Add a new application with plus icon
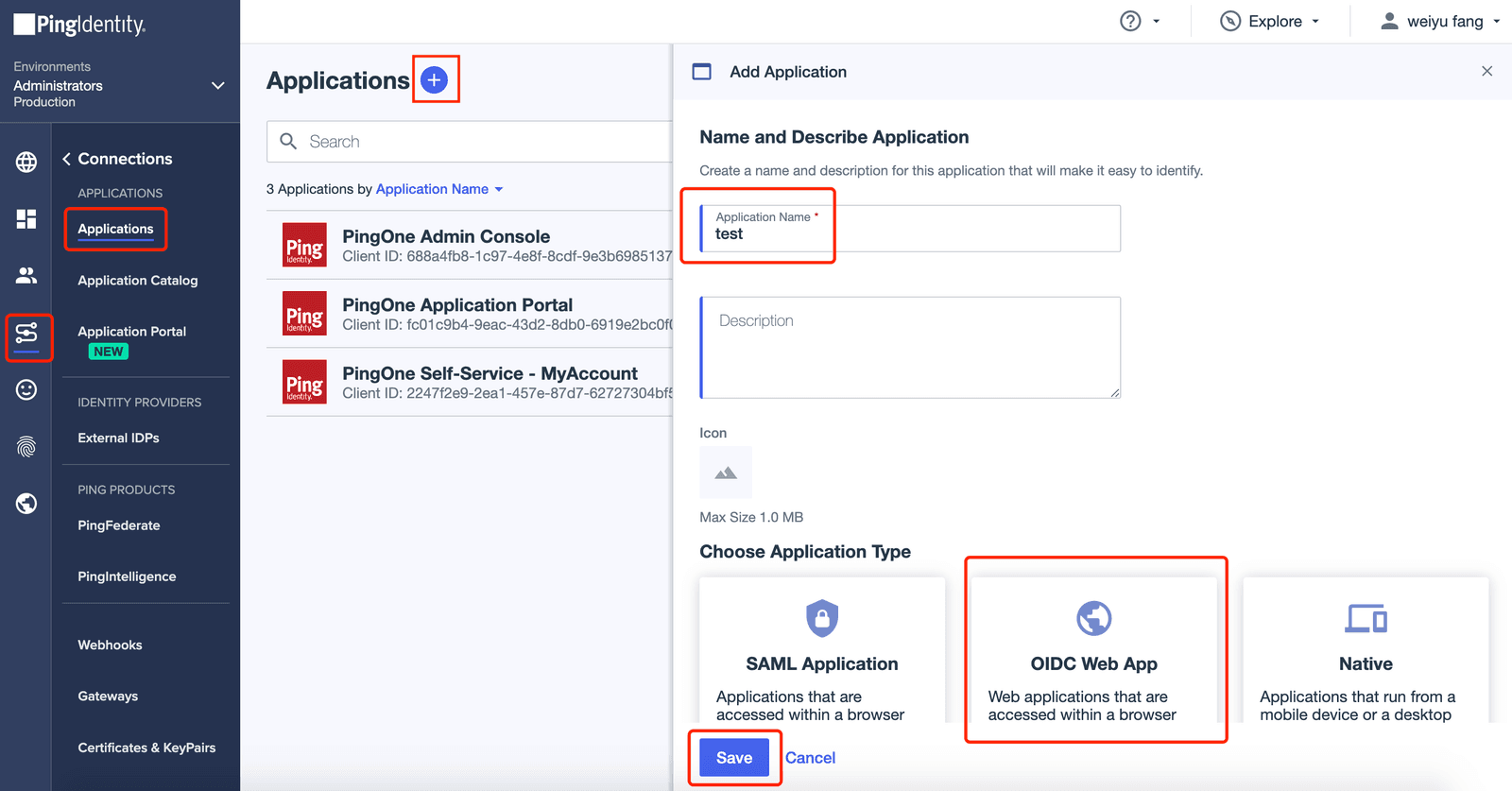Viewport: 1512px width, 791px height. tap(434, 80)
